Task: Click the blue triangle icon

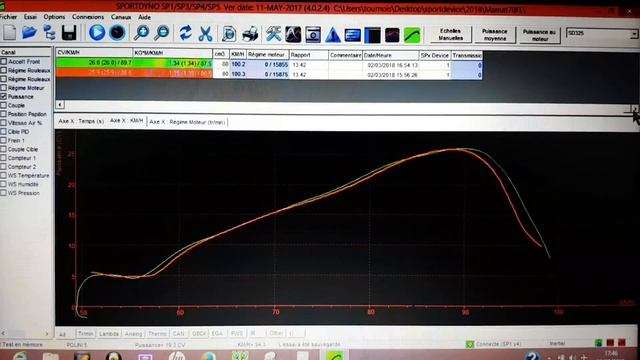Action: (x=333, y=35)
